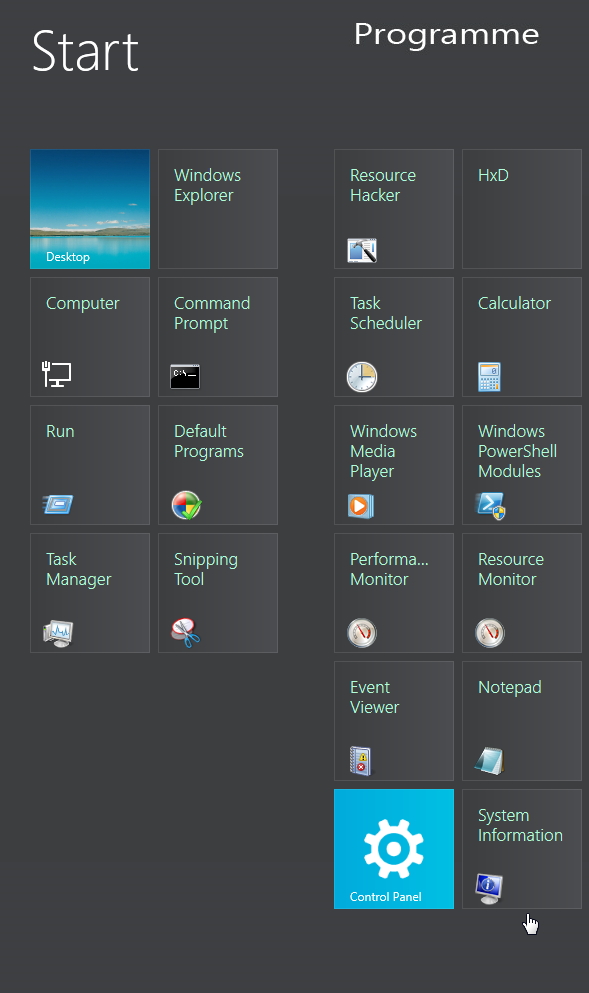Click the Resource Hacker icon
The image size is (589, 993).
(x=362, y=250)
